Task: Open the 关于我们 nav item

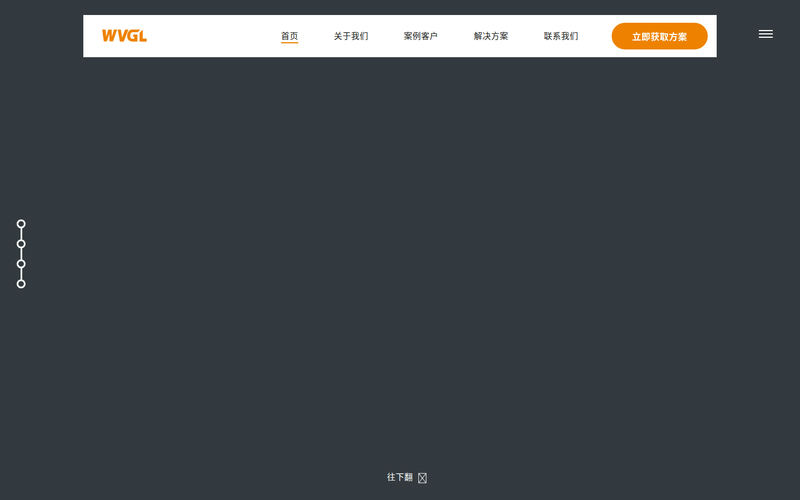Action: pos(351,36)
